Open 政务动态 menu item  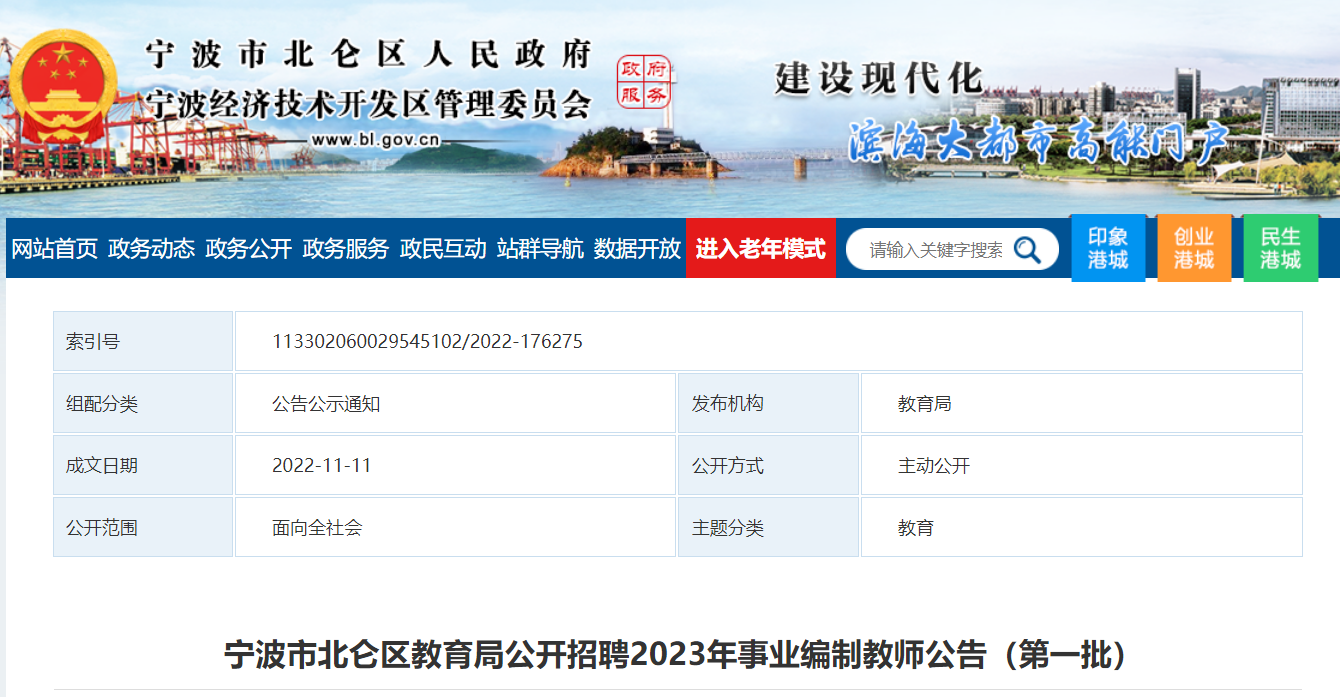[x=151, y=249]
